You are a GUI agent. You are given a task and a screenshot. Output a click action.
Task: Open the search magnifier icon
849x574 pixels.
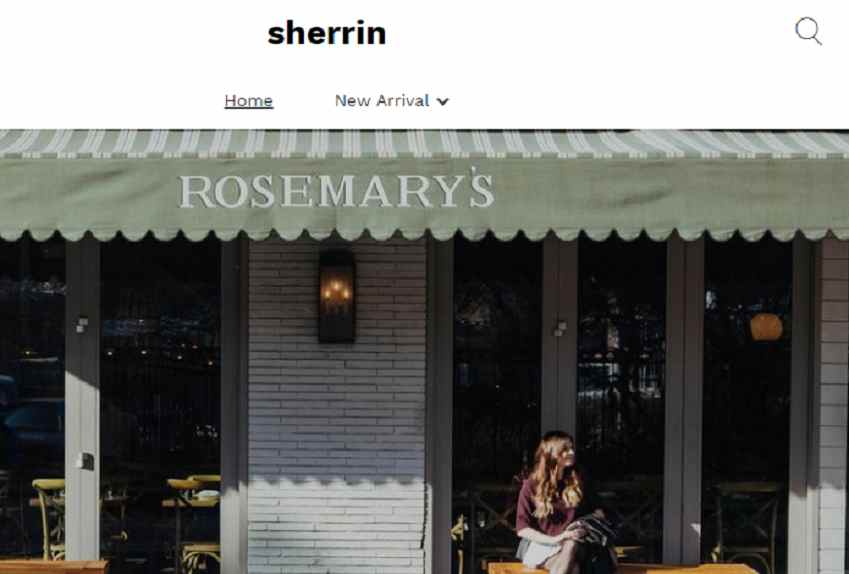(808, 31)
